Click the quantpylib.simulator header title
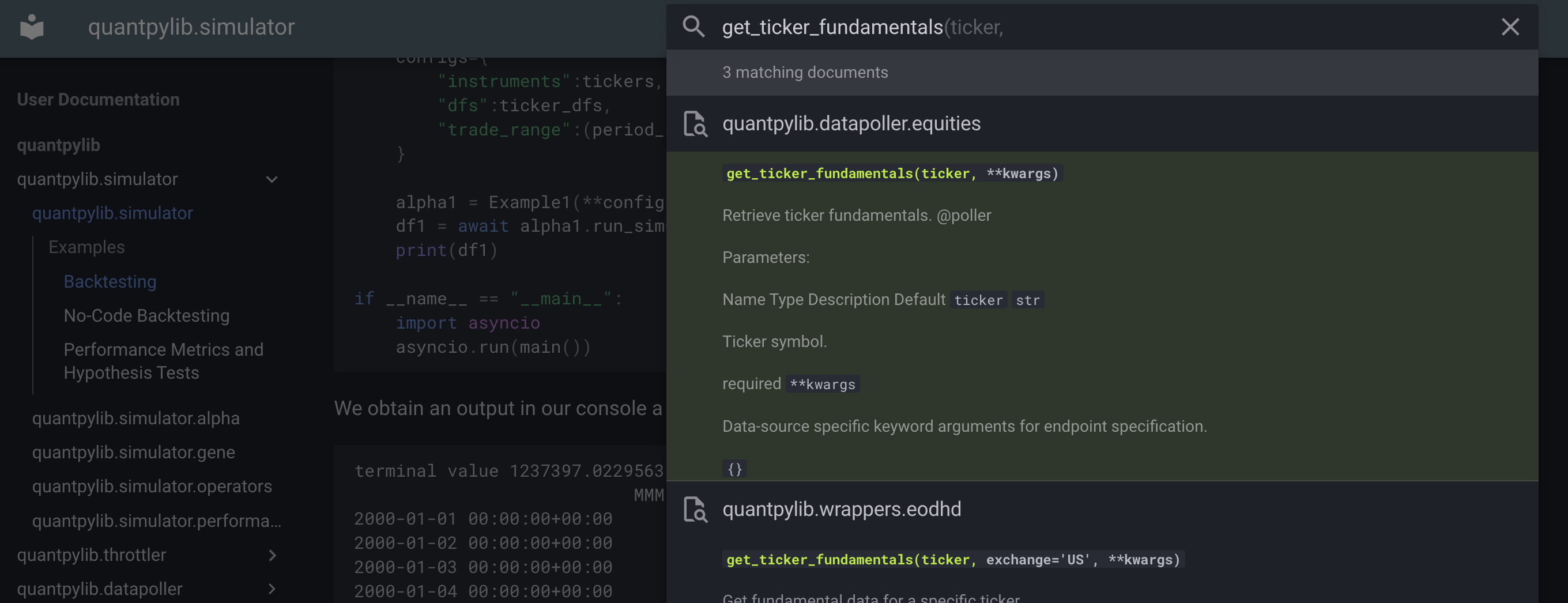This screenshot has width=1568, height=603. click(191, 27)
